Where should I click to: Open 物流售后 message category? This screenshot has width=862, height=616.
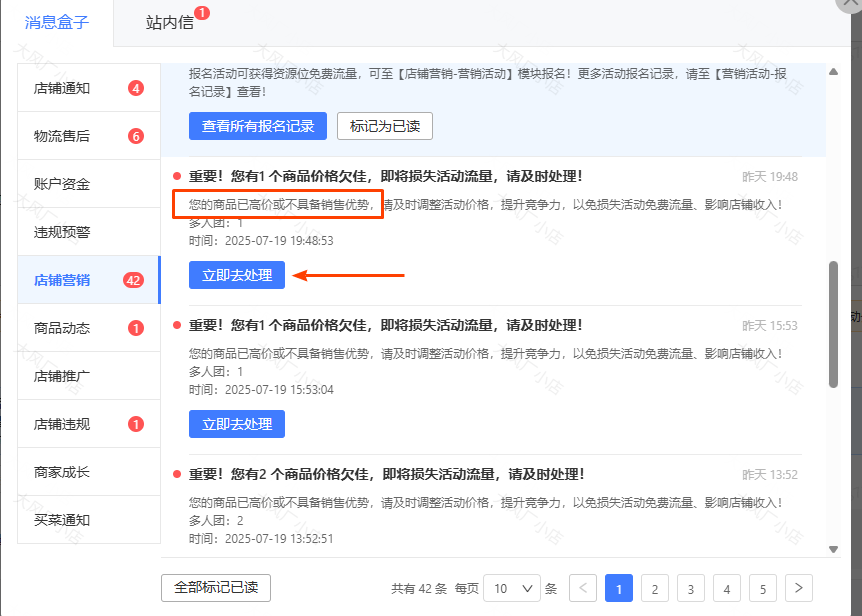pos(62,136)
